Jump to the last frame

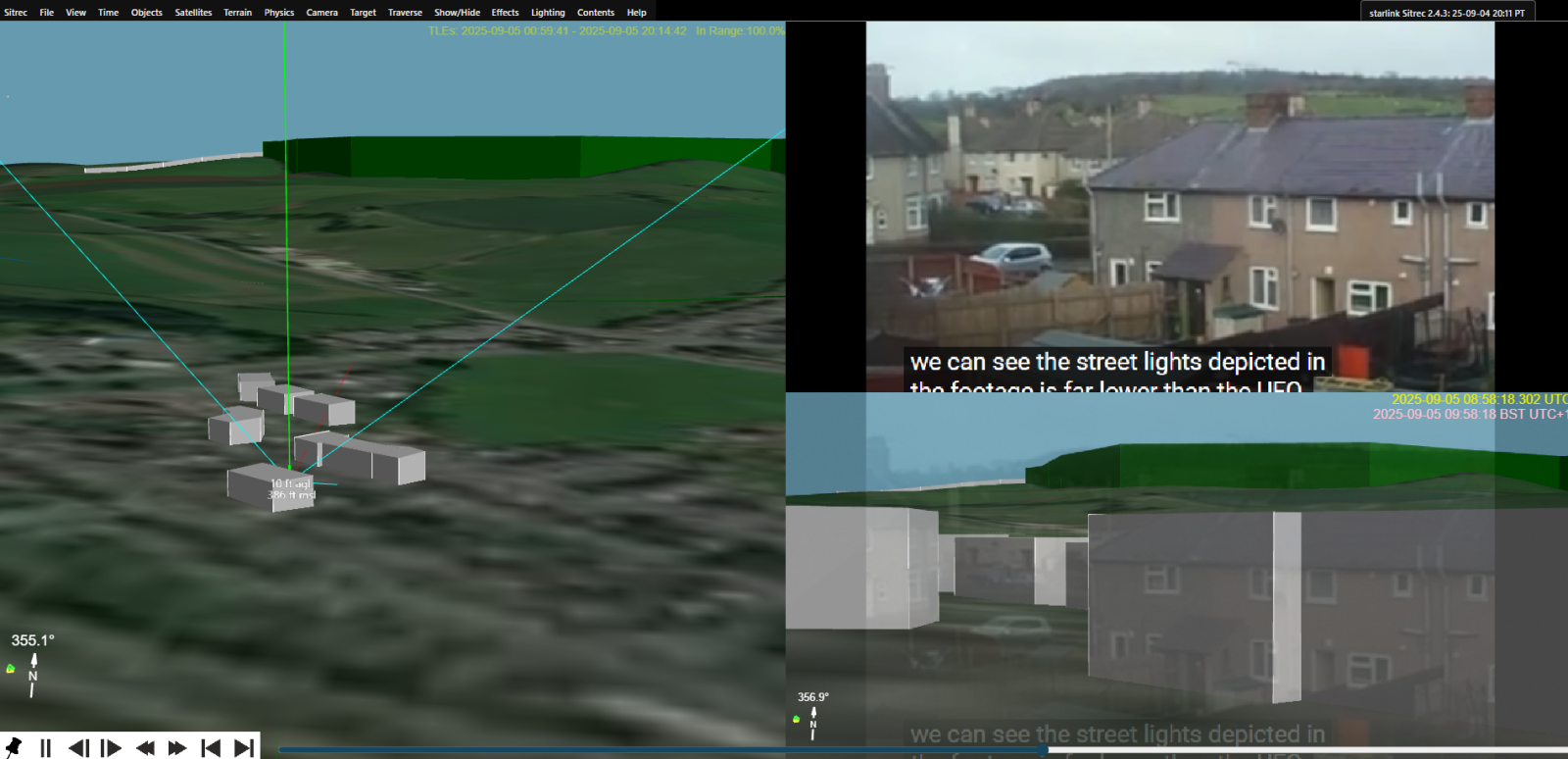tap(244, 748)
